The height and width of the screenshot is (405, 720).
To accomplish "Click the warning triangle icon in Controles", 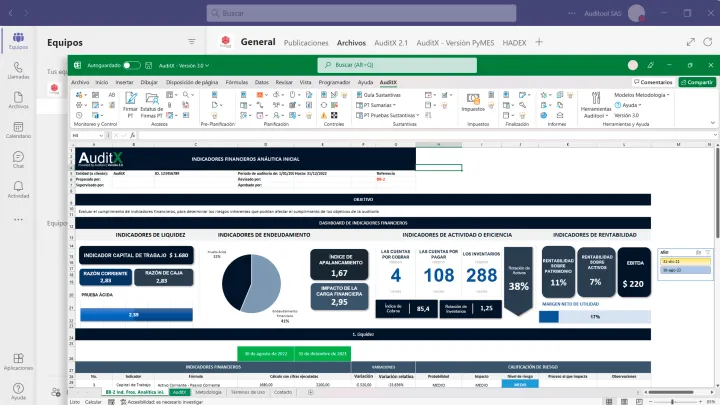I will click(x=324, y=116).
